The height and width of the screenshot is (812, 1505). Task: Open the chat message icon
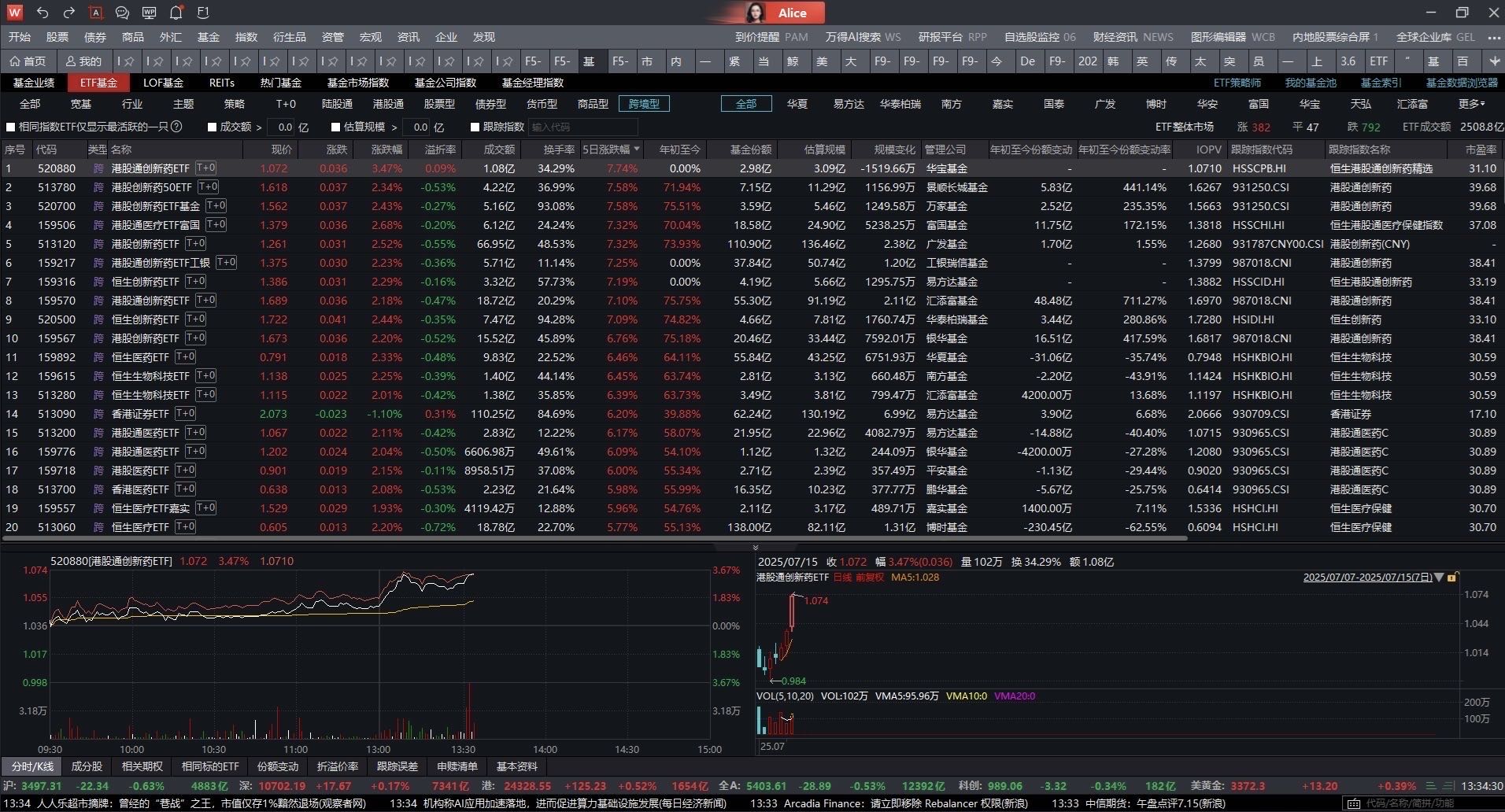[x=122, y=12]
